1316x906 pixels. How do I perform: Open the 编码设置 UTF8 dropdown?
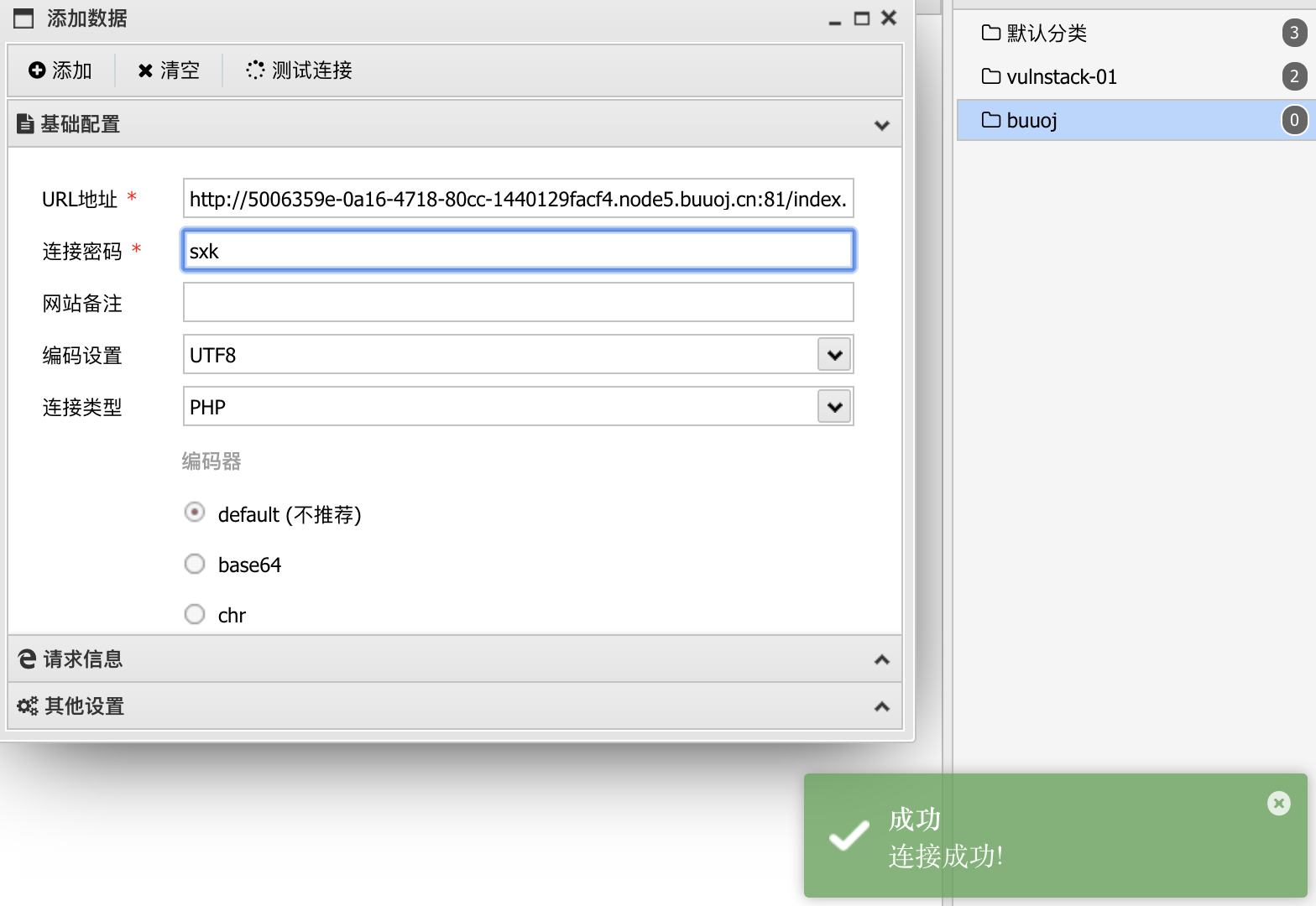click(834, 355)
